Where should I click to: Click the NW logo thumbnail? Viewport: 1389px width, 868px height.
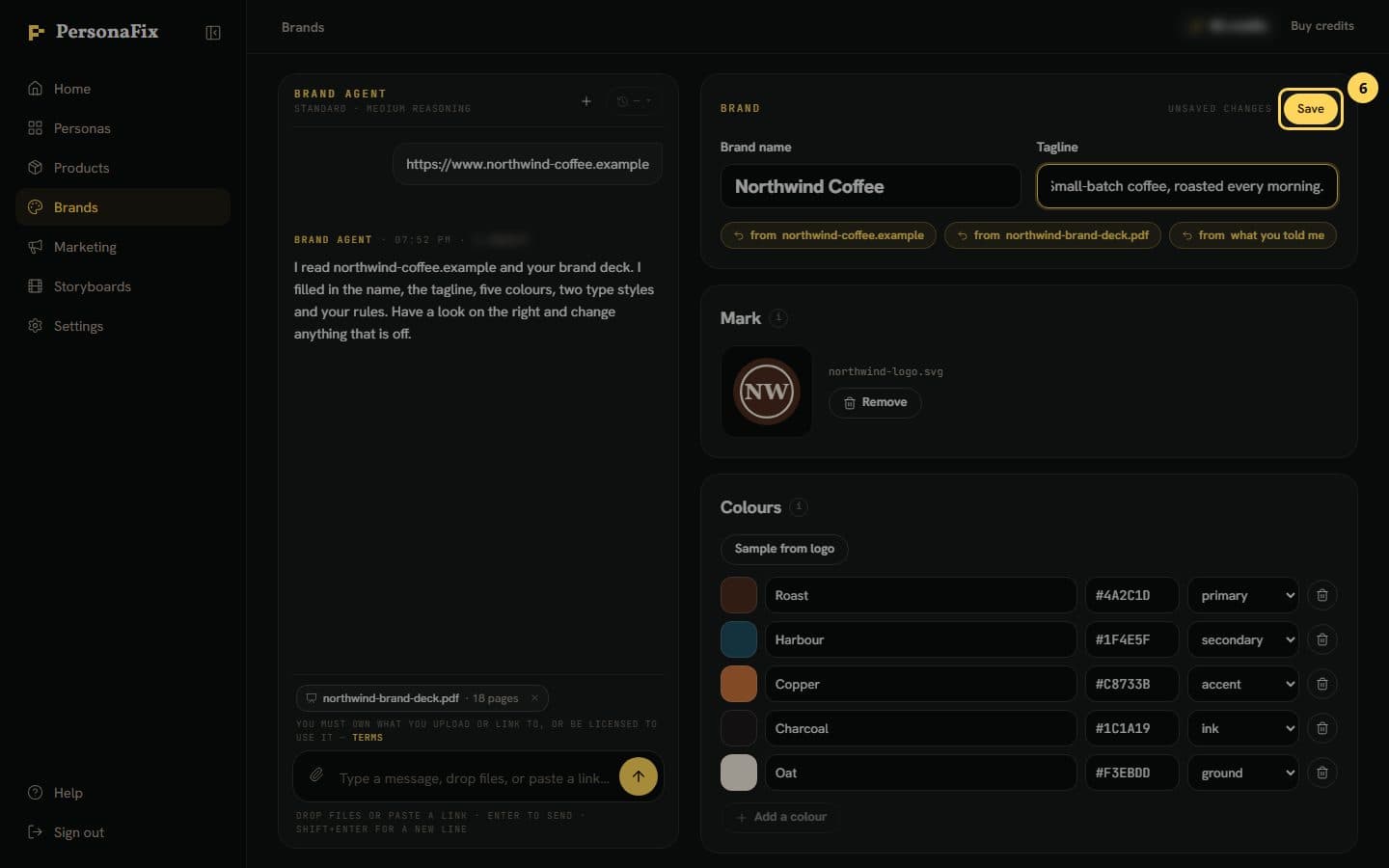(767, 392)
